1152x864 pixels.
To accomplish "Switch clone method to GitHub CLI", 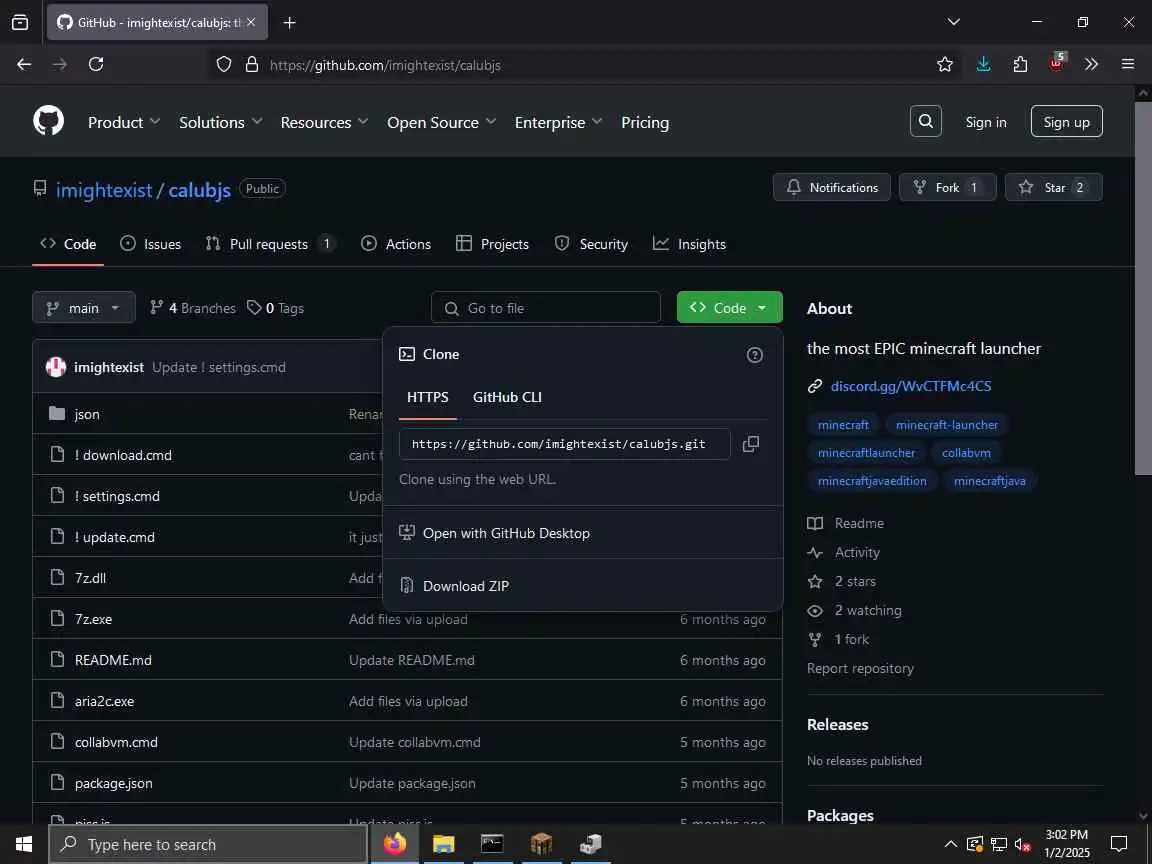I will [507, 397].
